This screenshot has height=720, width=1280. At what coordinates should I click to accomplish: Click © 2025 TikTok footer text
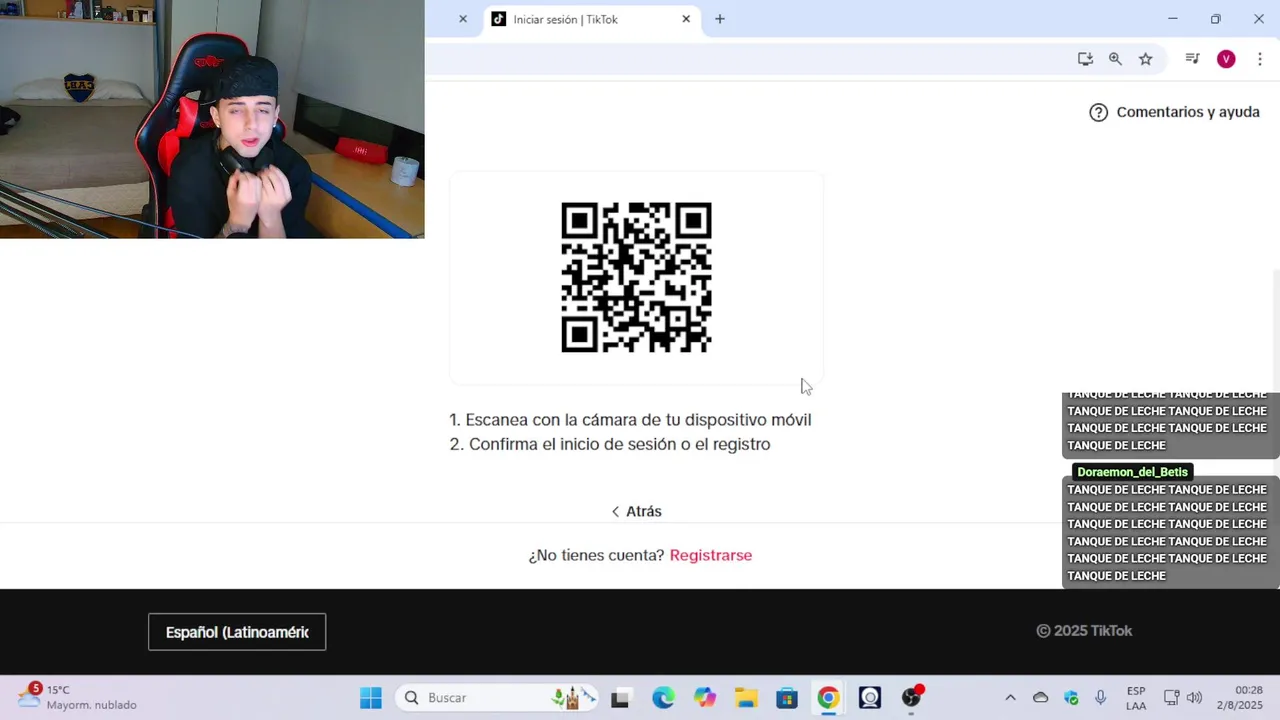point(1084,631)
